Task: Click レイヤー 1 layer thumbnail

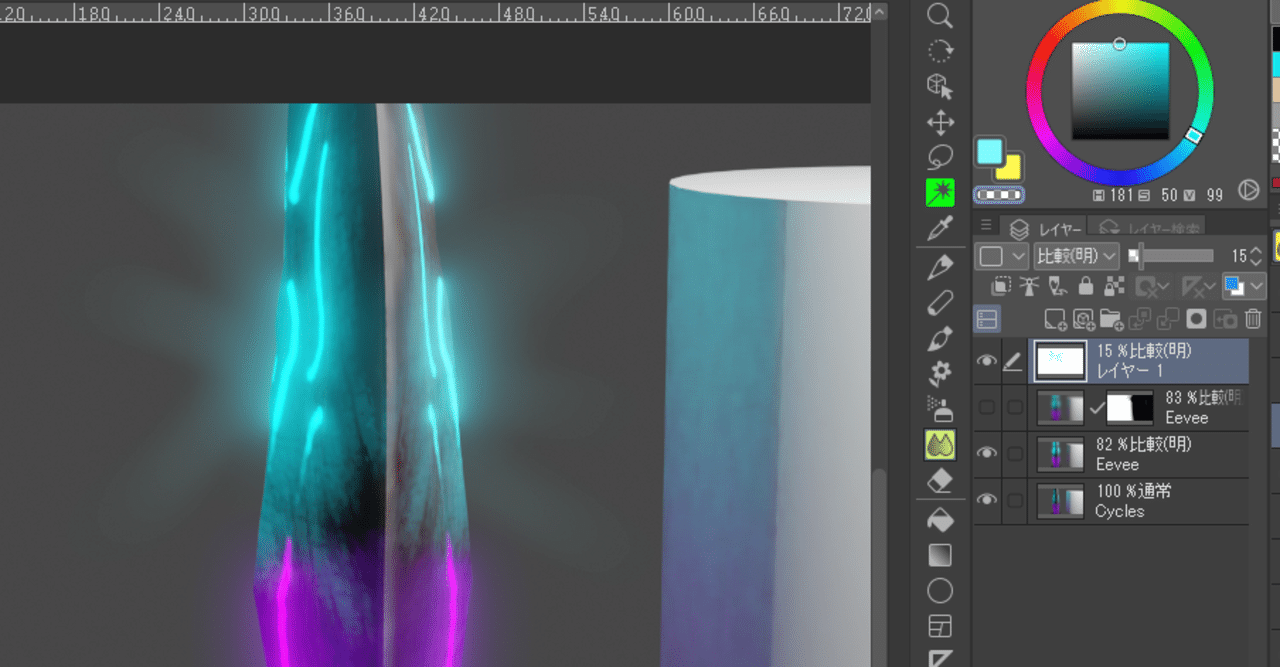Action: pyautogui.click(x=1058, y=361)
